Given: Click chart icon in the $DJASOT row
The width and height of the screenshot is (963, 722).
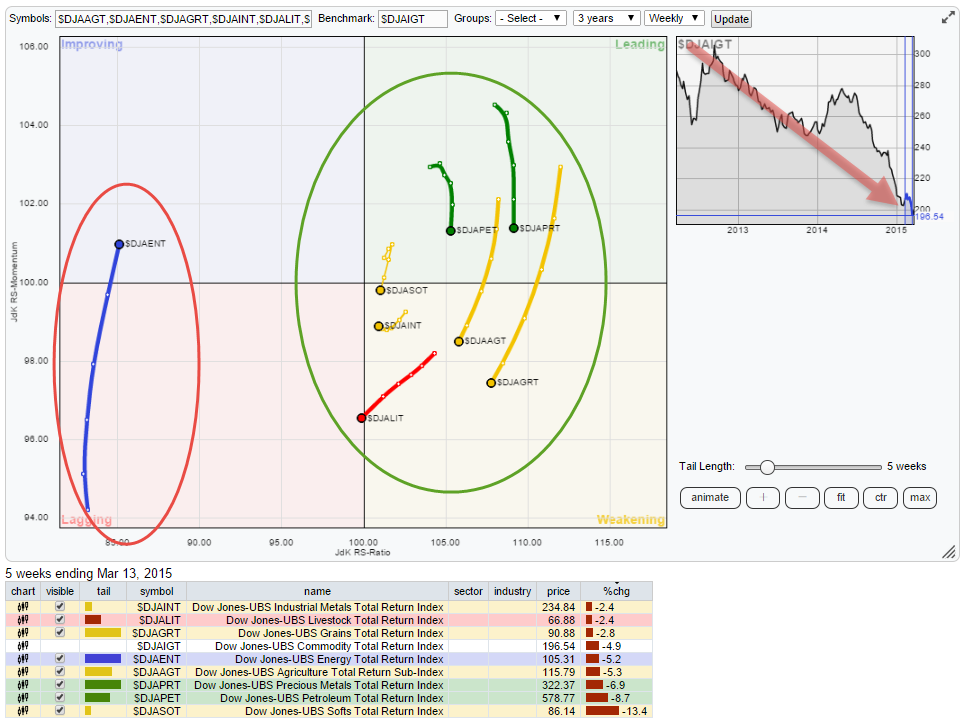Looking at the screenshot, I should tap(22, 711).
